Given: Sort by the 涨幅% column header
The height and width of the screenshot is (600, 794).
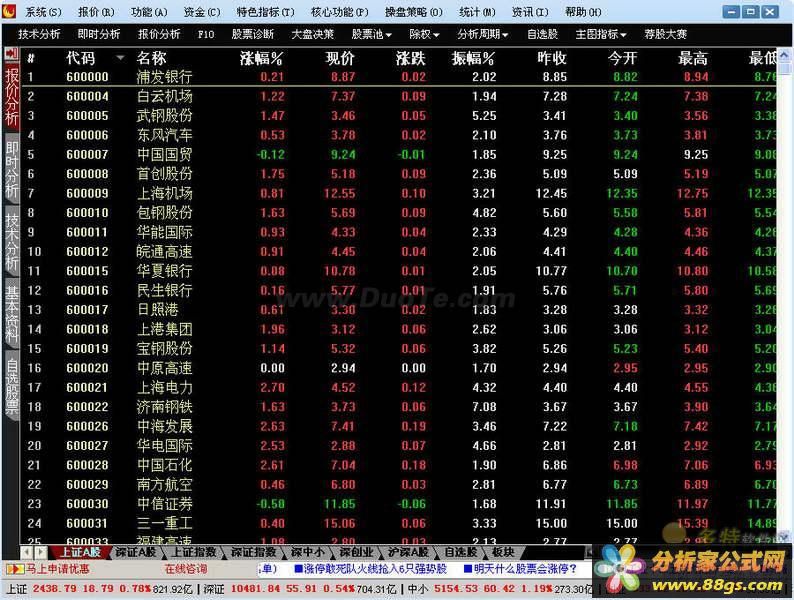Looking at the screenshot, I should pyautogui.click(x=261, y=58).
